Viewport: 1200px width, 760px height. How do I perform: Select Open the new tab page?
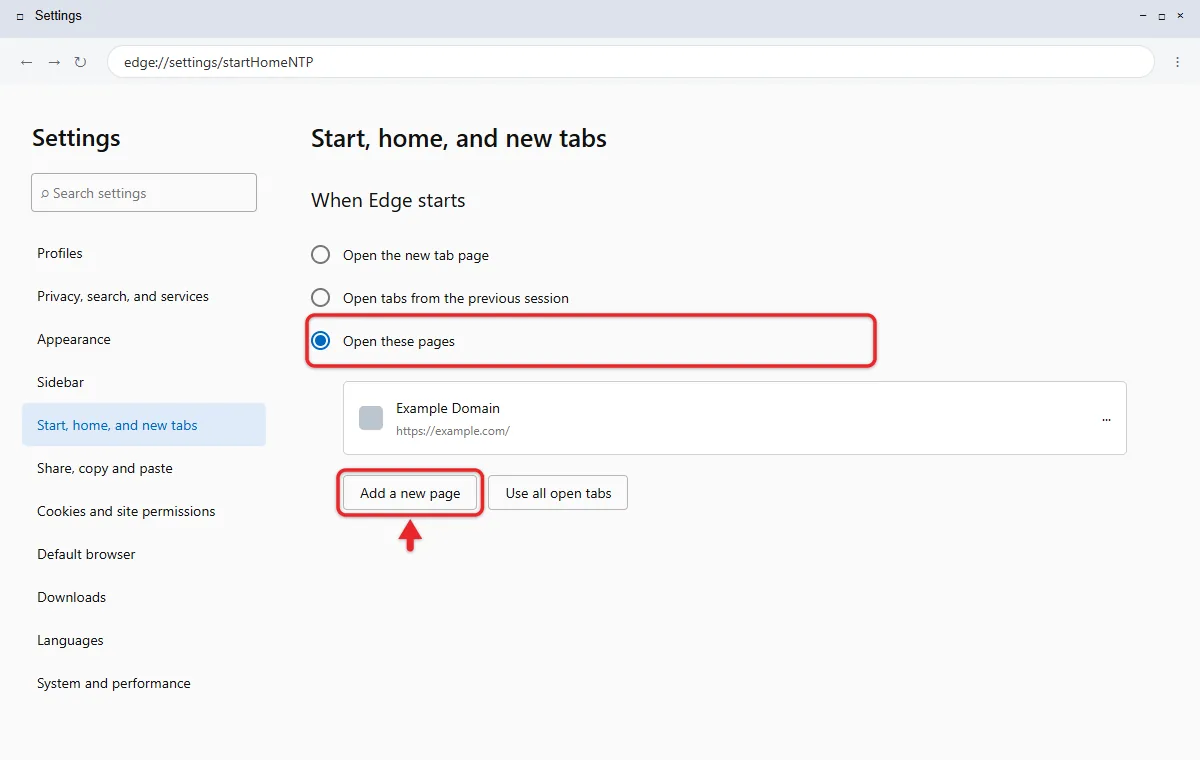pos(320,255)
